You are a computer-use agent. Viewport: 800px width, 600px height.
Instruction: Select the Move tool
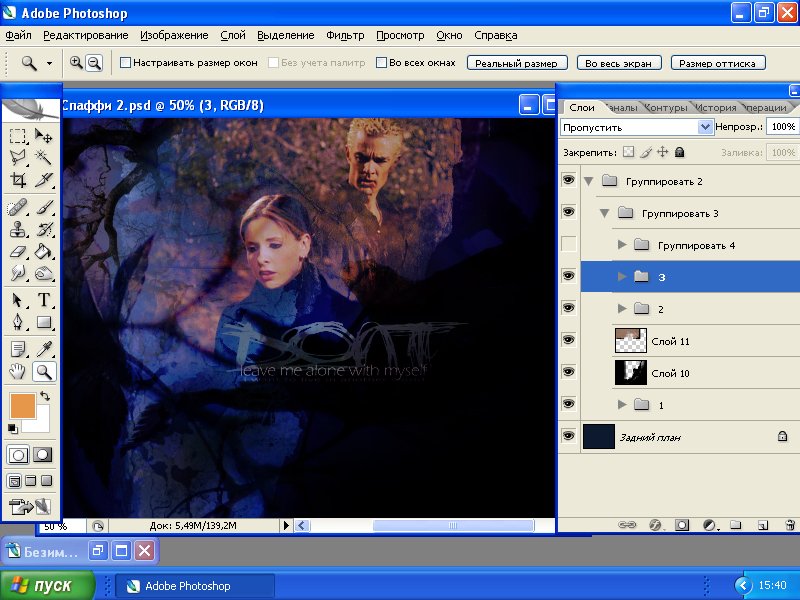point(45,136)
